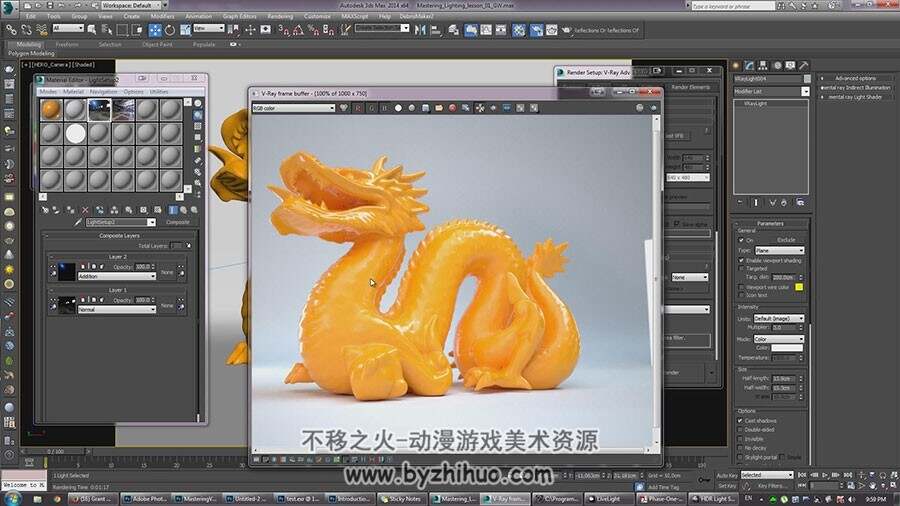Open Navigation menu in Material Editor

(x=103, y=92)
